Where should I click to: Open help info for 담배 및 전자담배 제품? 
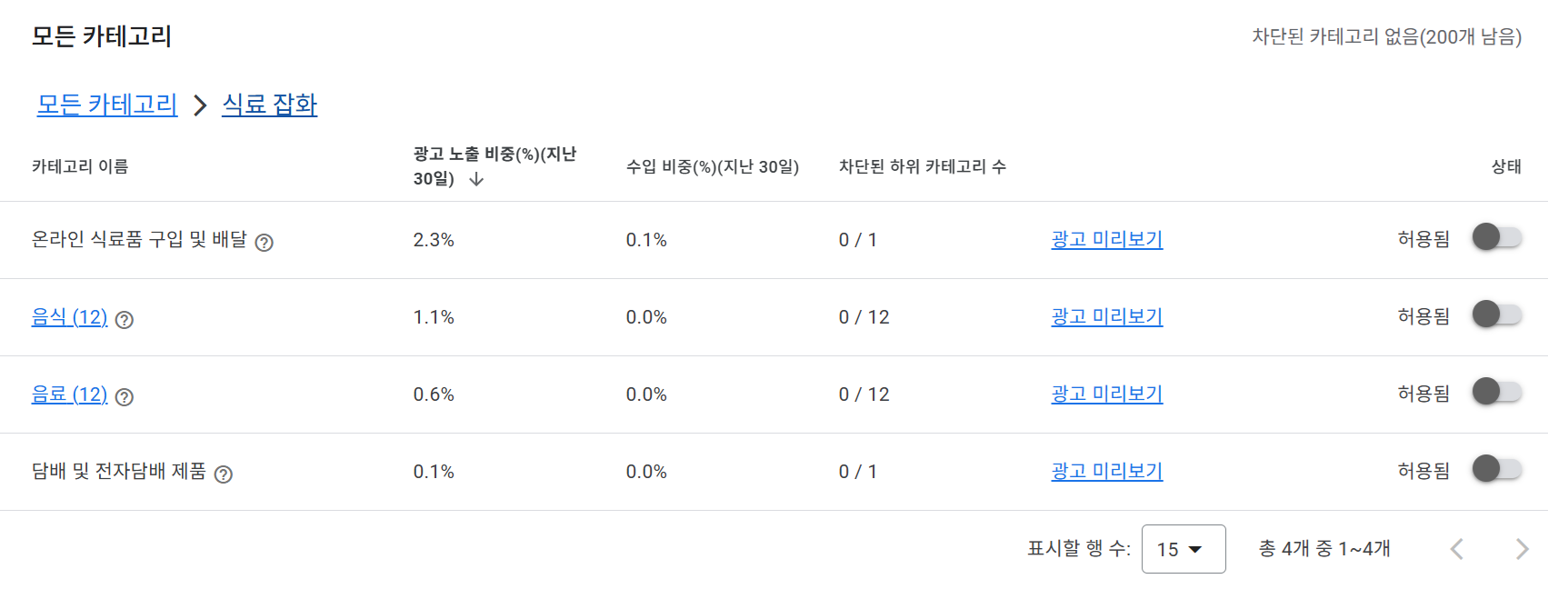225,474
